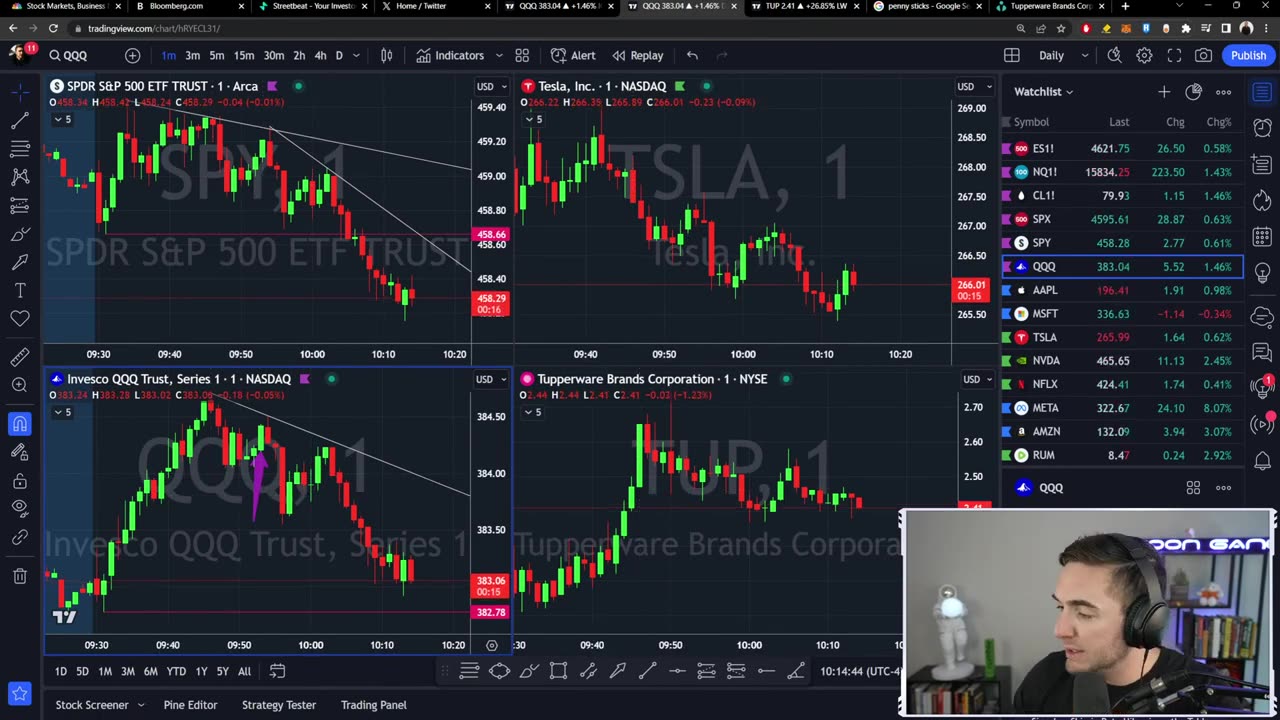1280x720 pixels.
Task: Open USD currency dropdown on SPY chart
Action: pos(491,87)
